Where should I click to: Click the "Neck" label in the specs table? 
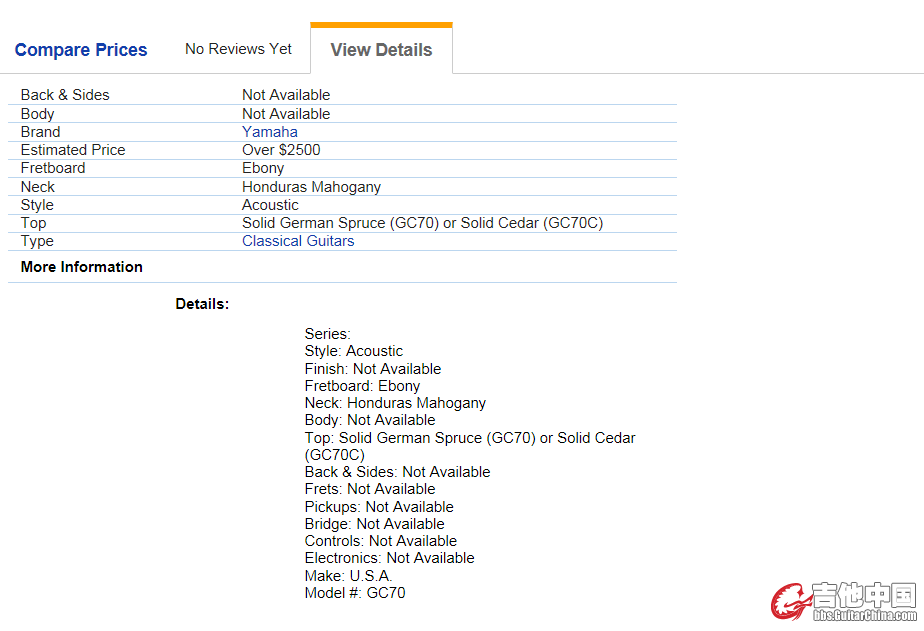[x=38, y=187]
